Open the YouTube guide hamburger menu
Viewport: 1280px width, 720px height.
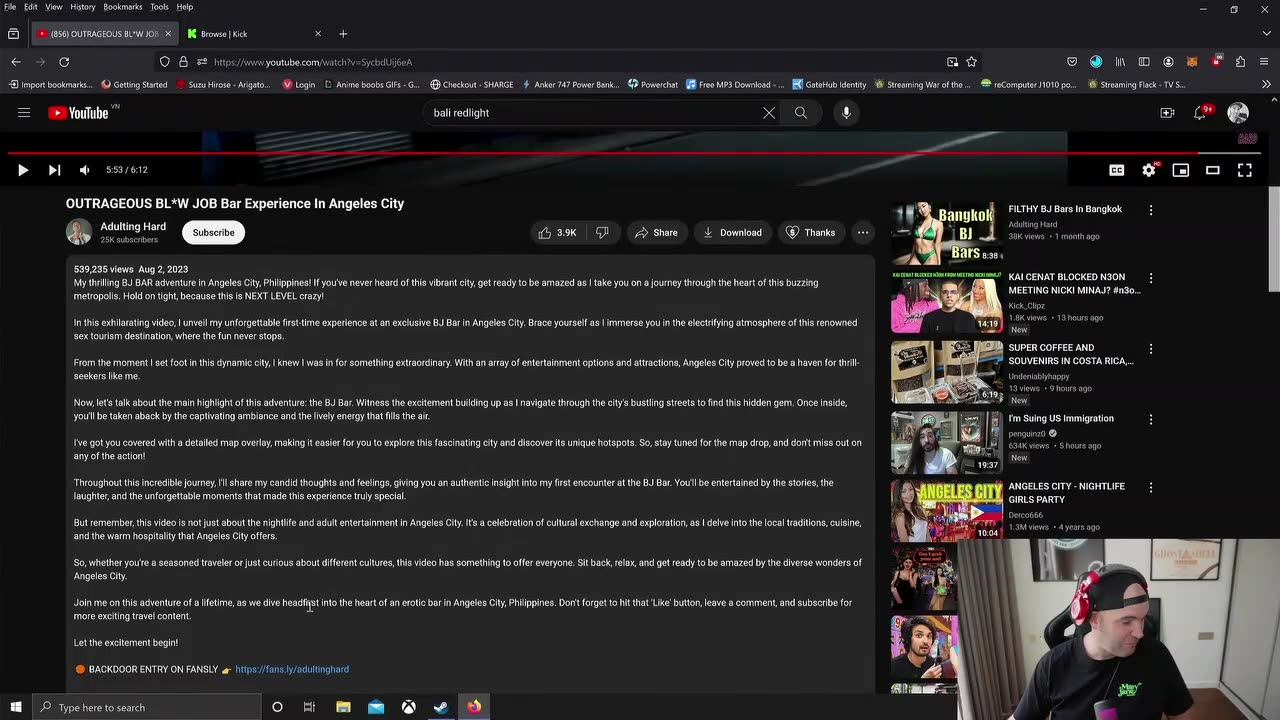point(24,113)
